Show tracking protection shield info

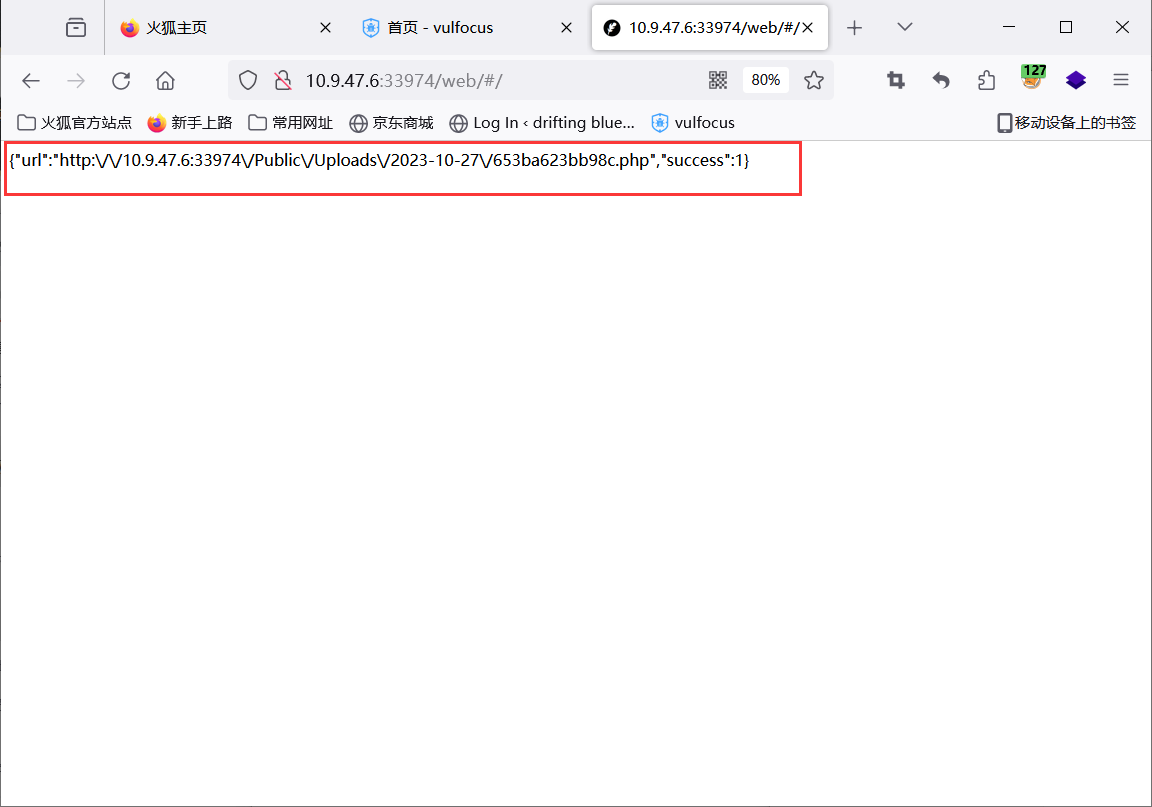tap(248, 80)
